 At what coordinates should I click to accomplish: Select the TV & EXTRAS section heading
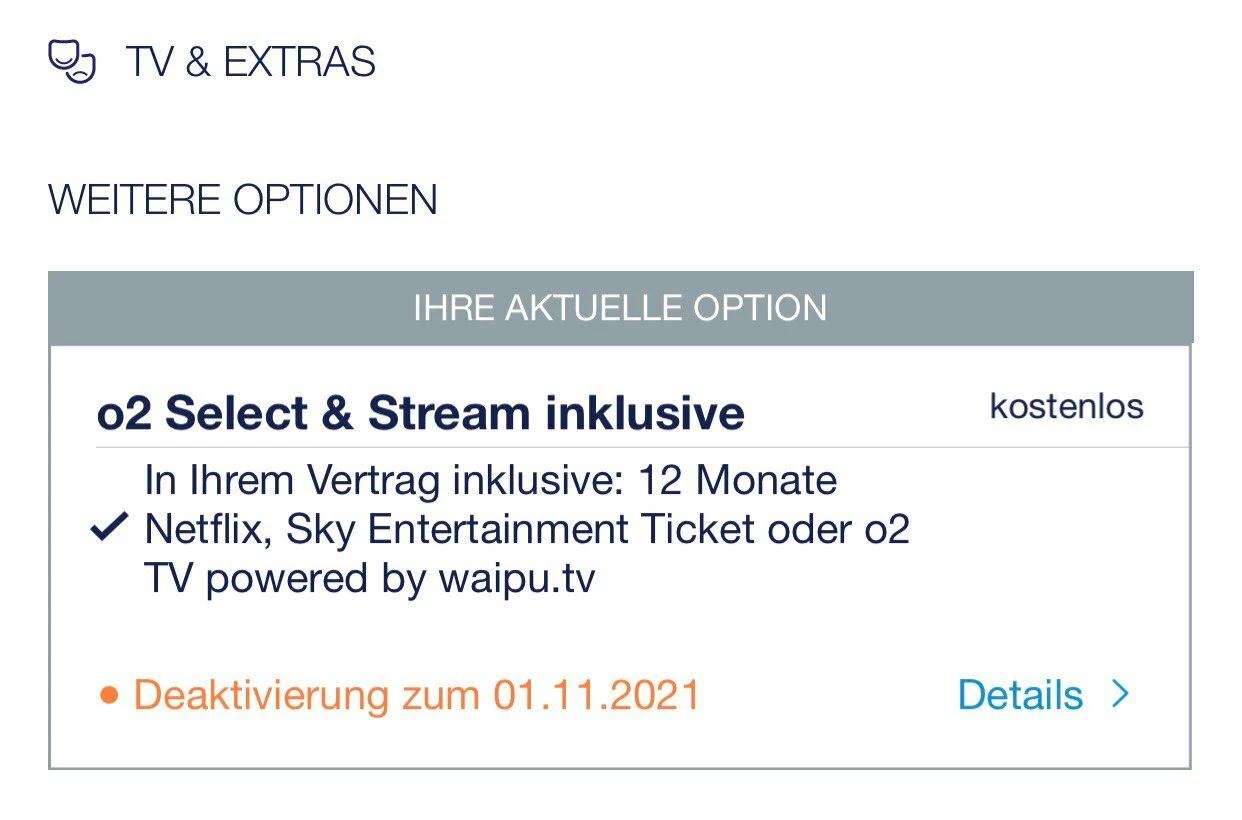250,62
